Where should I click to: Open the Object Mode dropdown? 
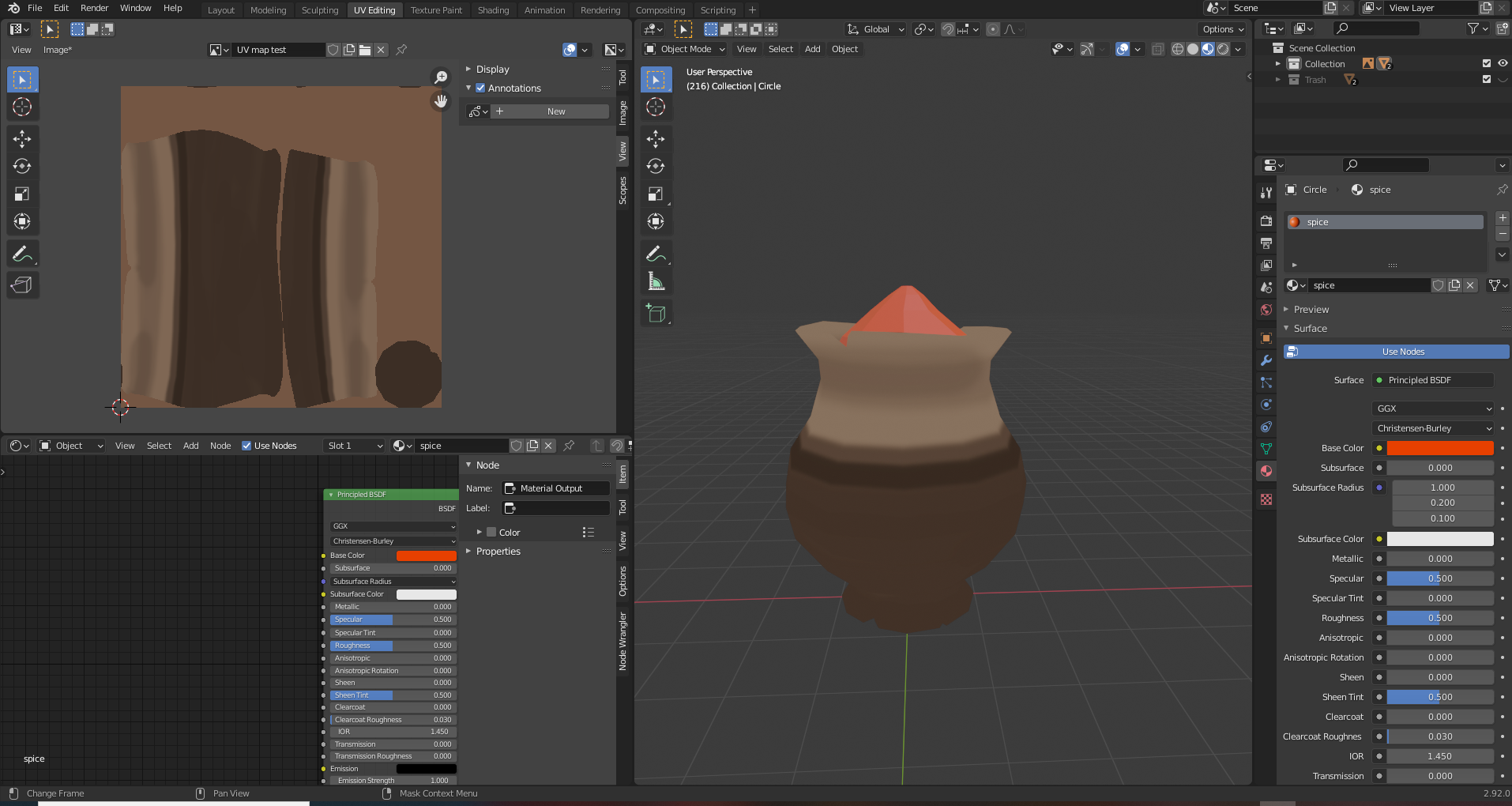point(685,49)
